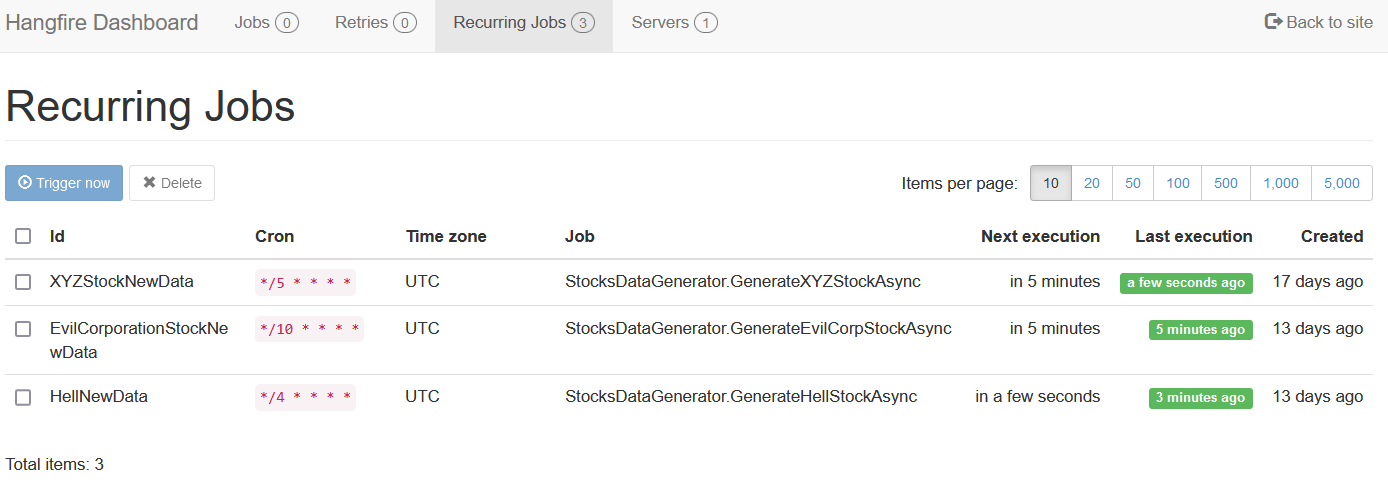1388x488 pixels.
Task: Choose 100 items per page
Action: click(1178, 183)
